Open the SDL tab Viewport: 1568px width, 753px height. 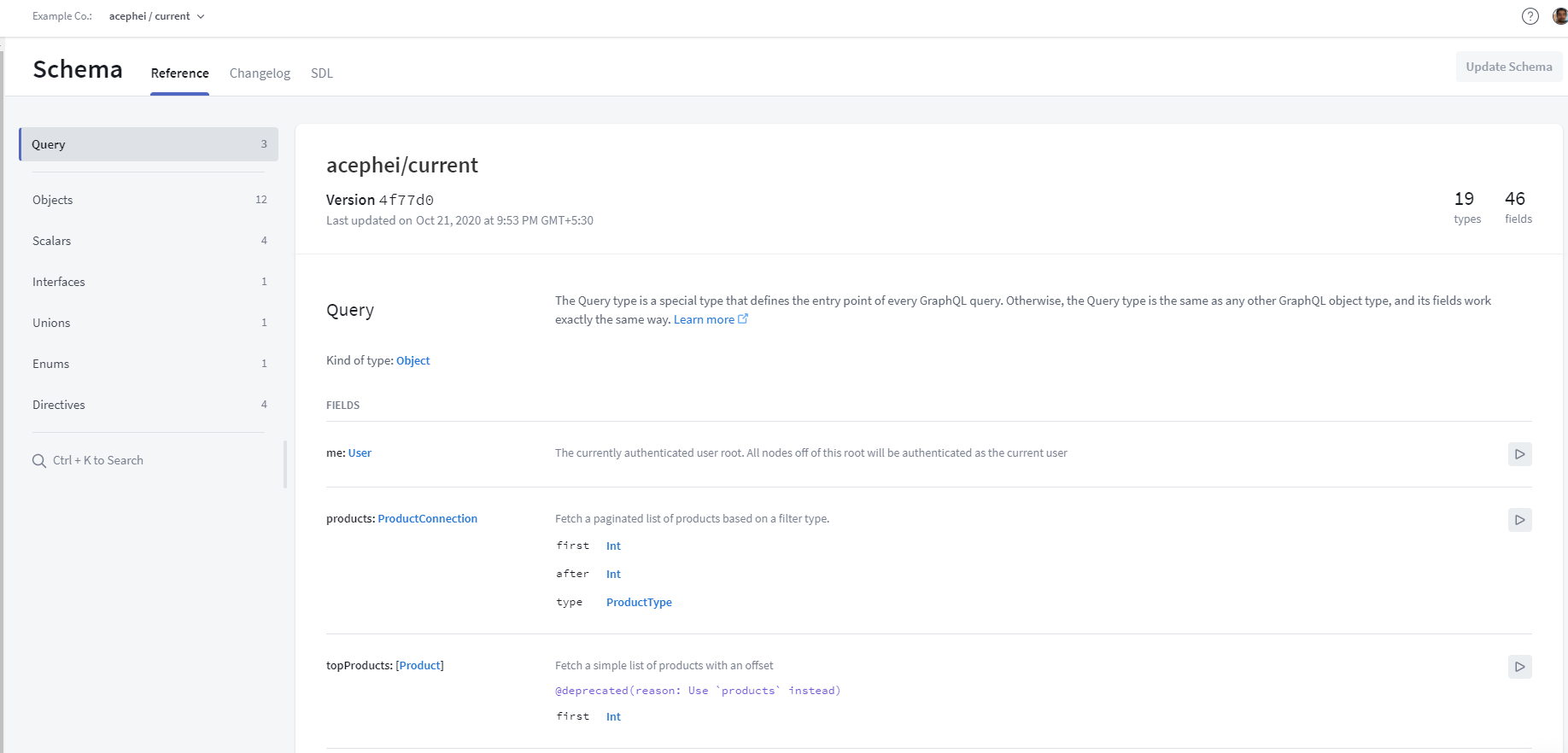click(x=322, y=73)
